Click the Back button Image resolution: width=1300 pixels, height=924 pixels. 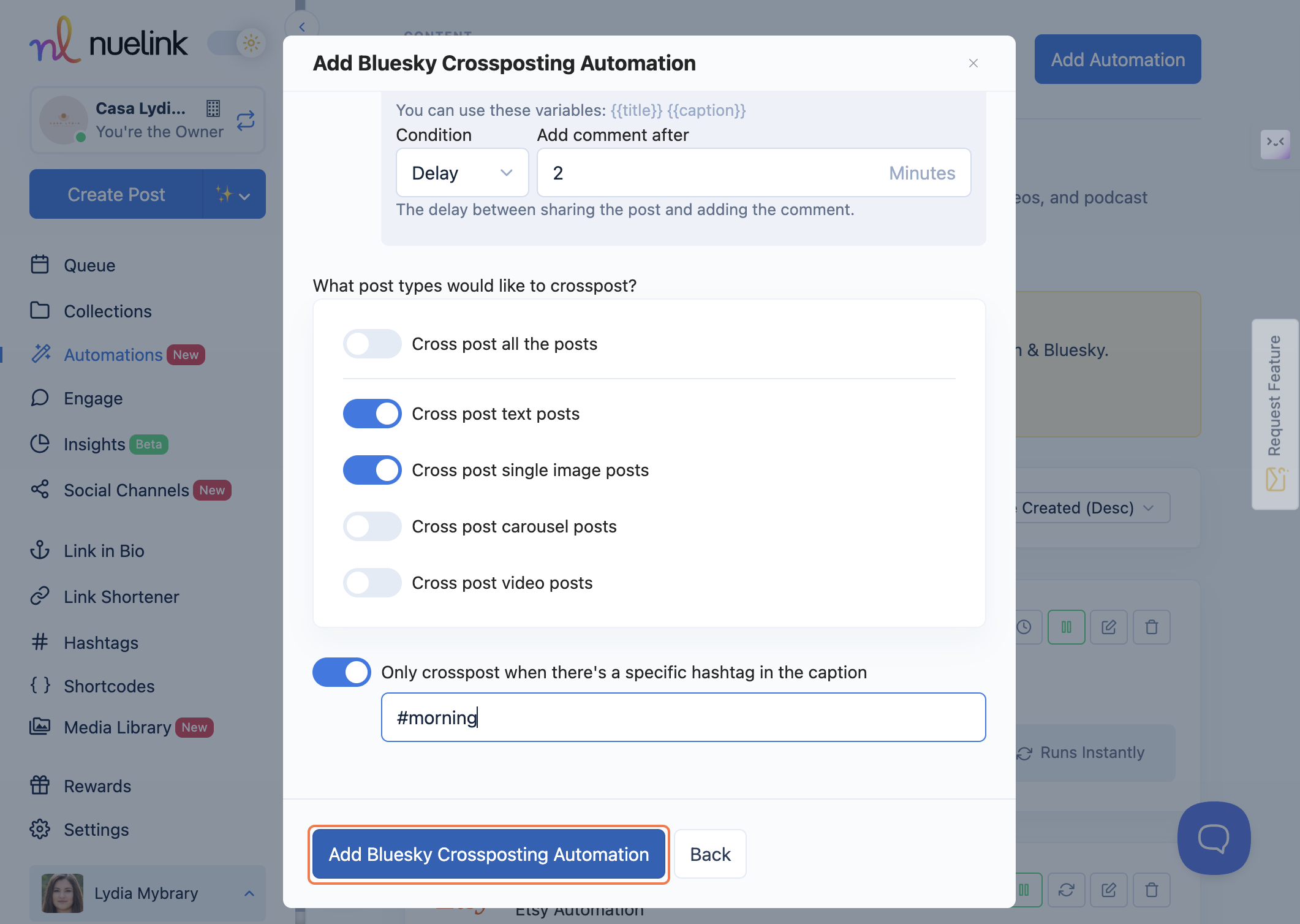[711, 854]
